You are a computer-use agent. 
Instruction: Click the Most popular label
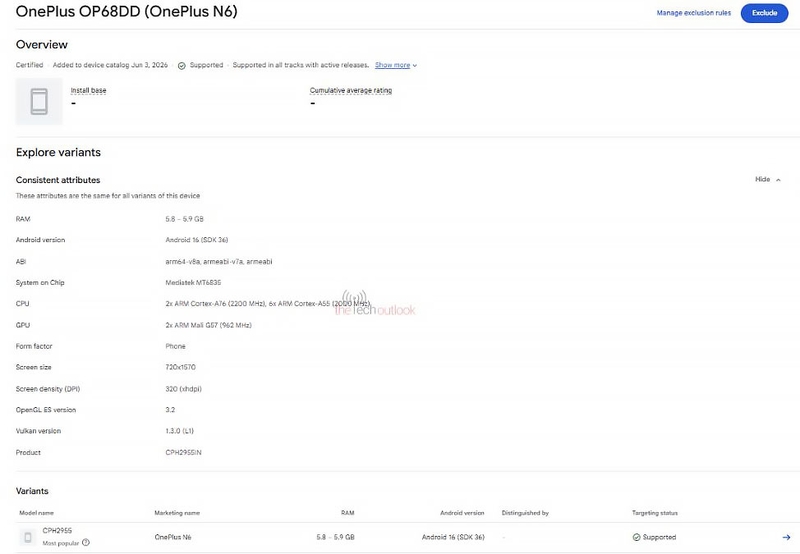click(x=61, y=543)
